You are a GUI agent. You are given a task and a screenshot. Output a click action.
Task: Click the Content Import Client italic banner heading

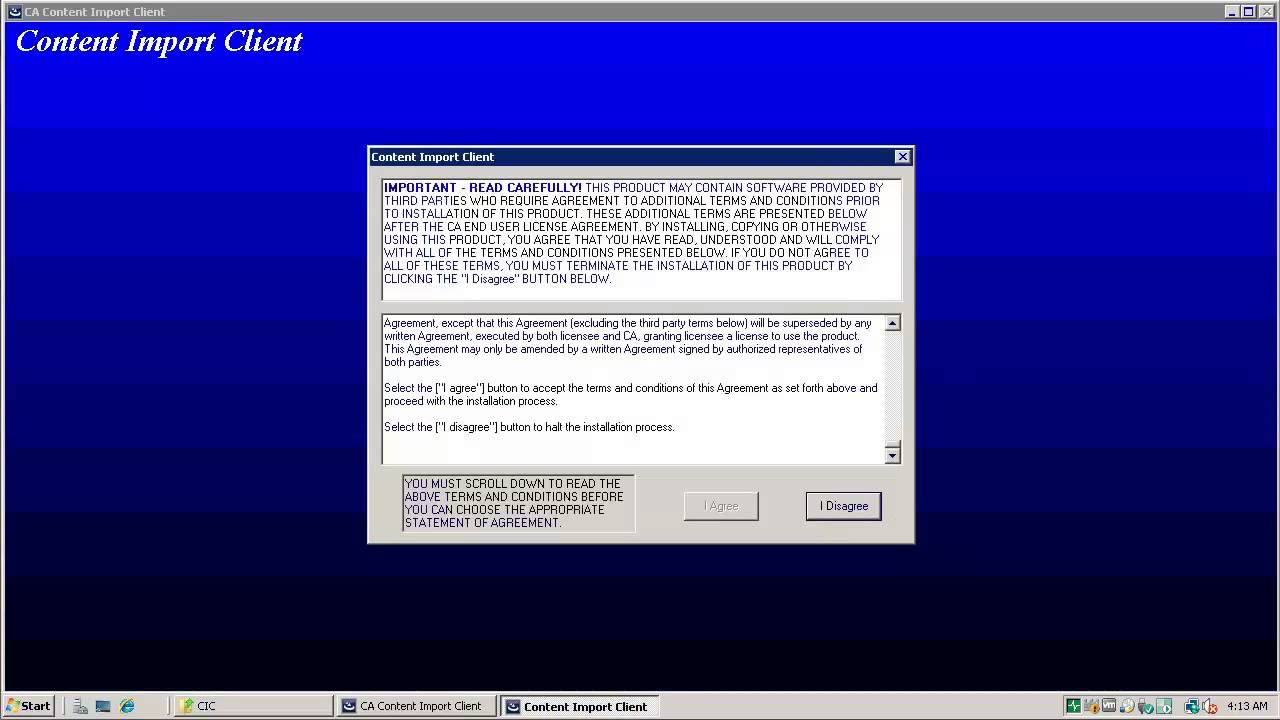[159, 42]
